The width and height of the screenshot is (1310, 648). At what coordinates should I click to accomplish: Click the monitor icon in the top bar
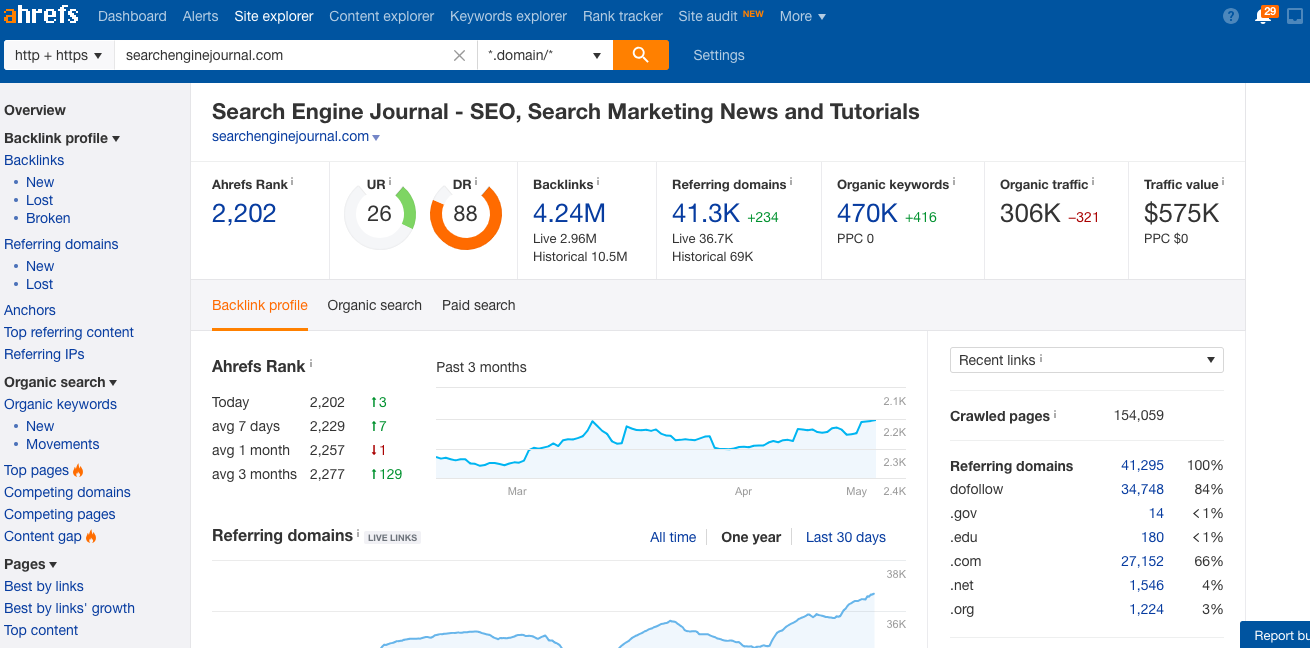click(x=1295, y=16)
